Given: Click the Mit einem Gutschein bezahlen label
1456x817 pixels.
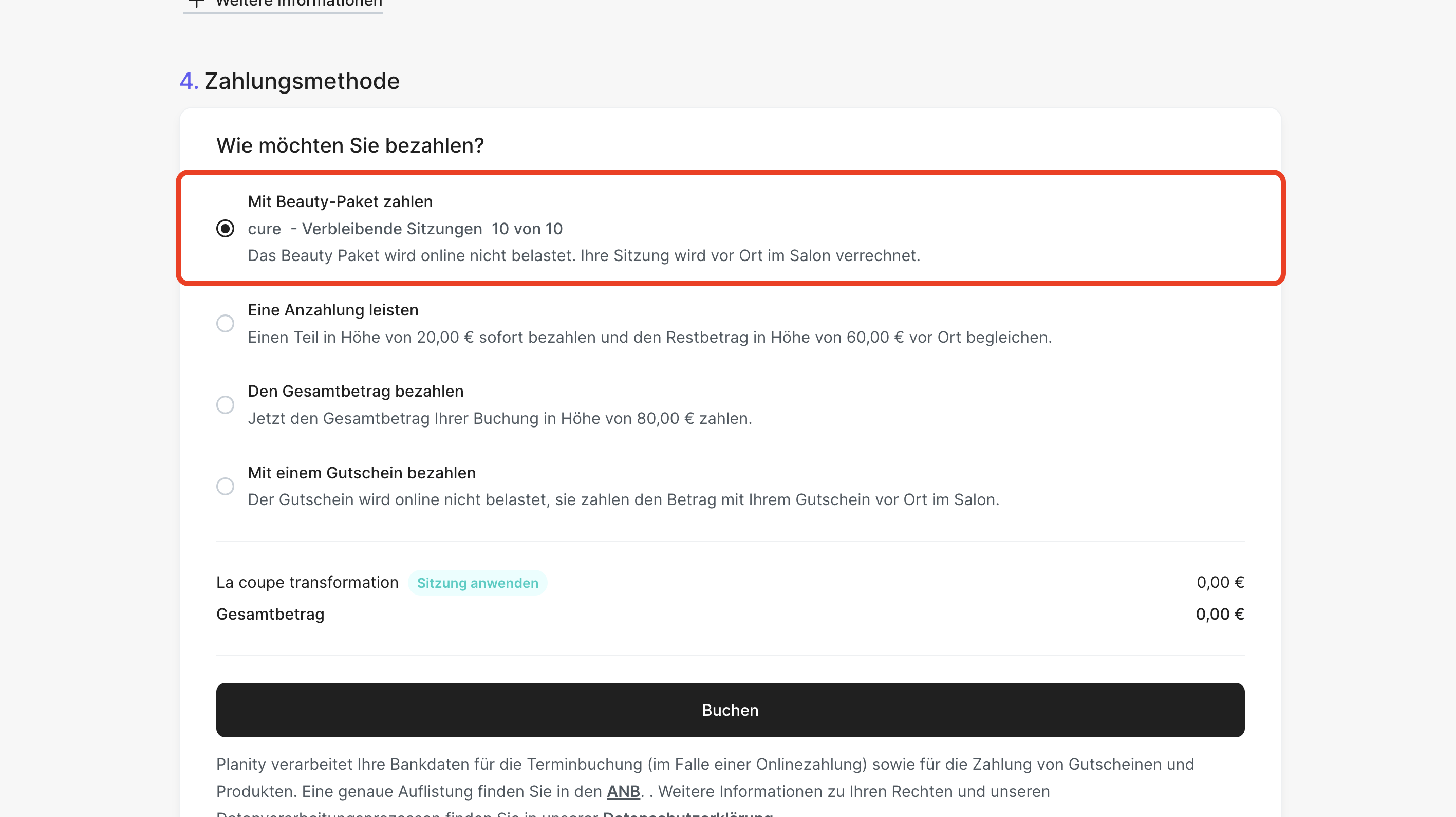Looking at the screenshot, I should click(361, 473).
